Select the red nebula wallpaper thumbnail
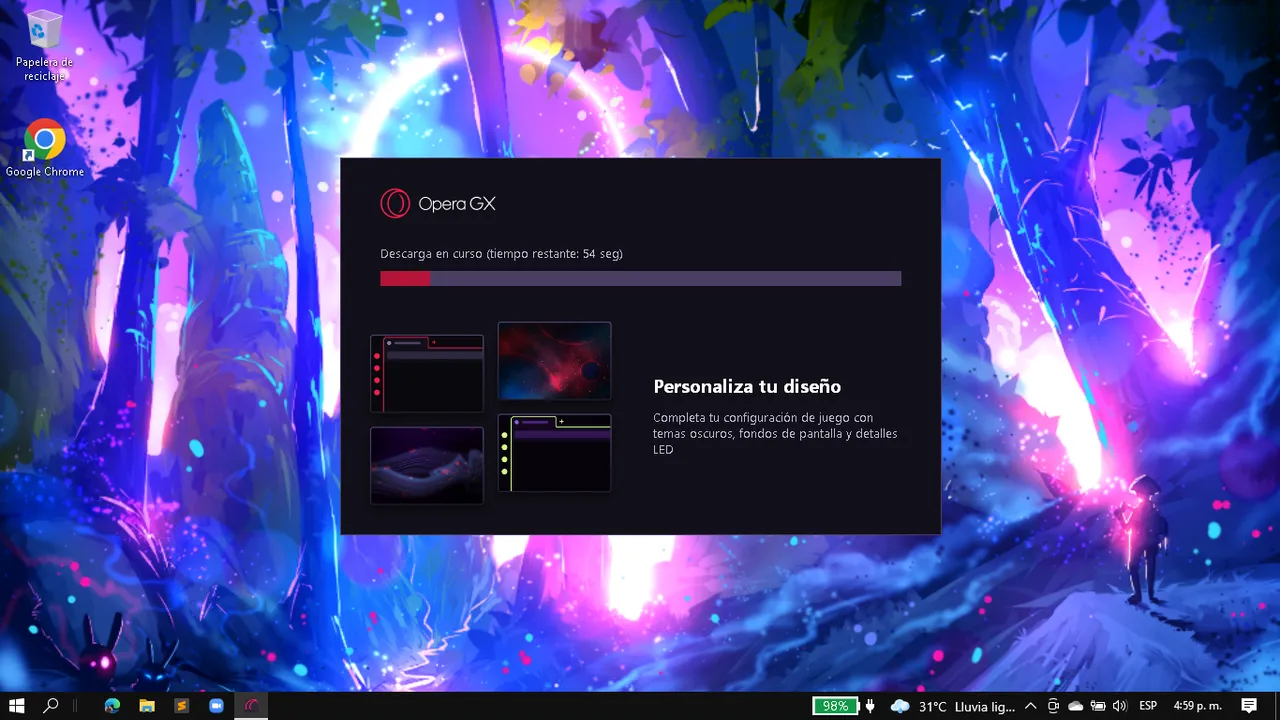Image resolution: width=1280 pixels, height=720 pixels. tap(555, 361)
